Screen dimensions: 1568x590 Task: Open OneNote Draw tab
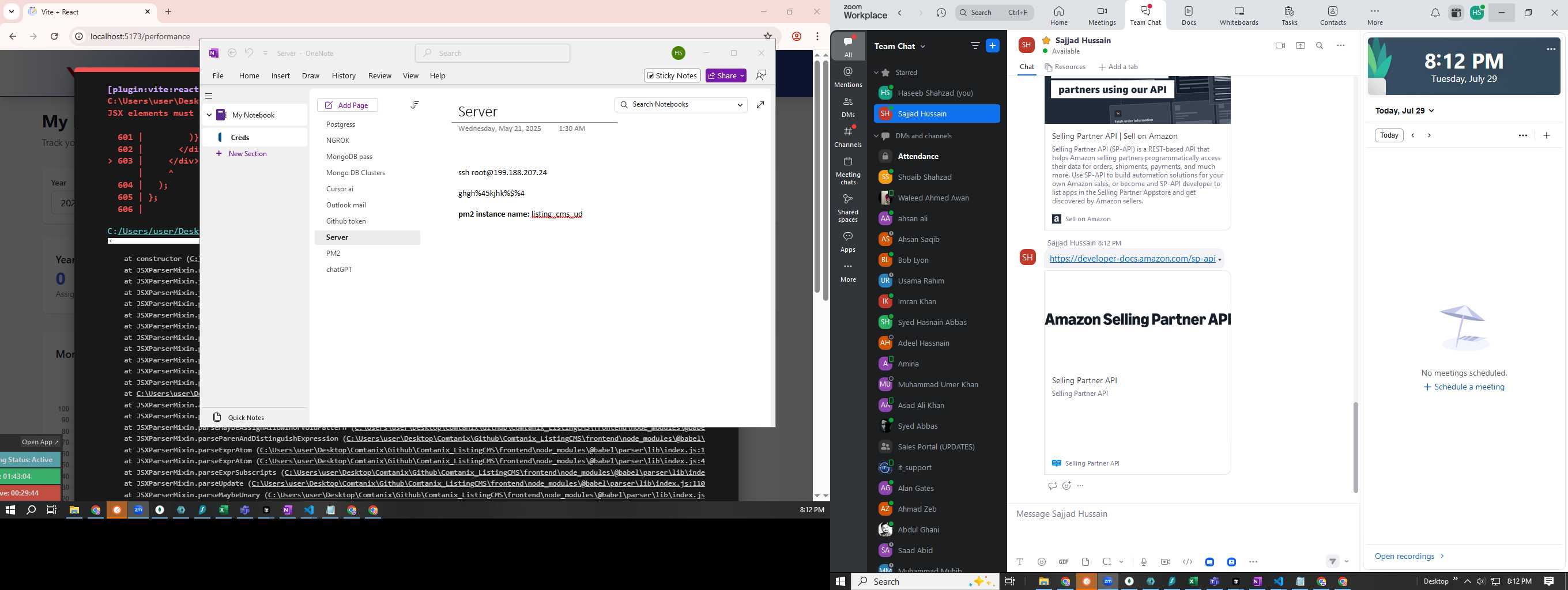pyautogui.click(x=311, y=75)
